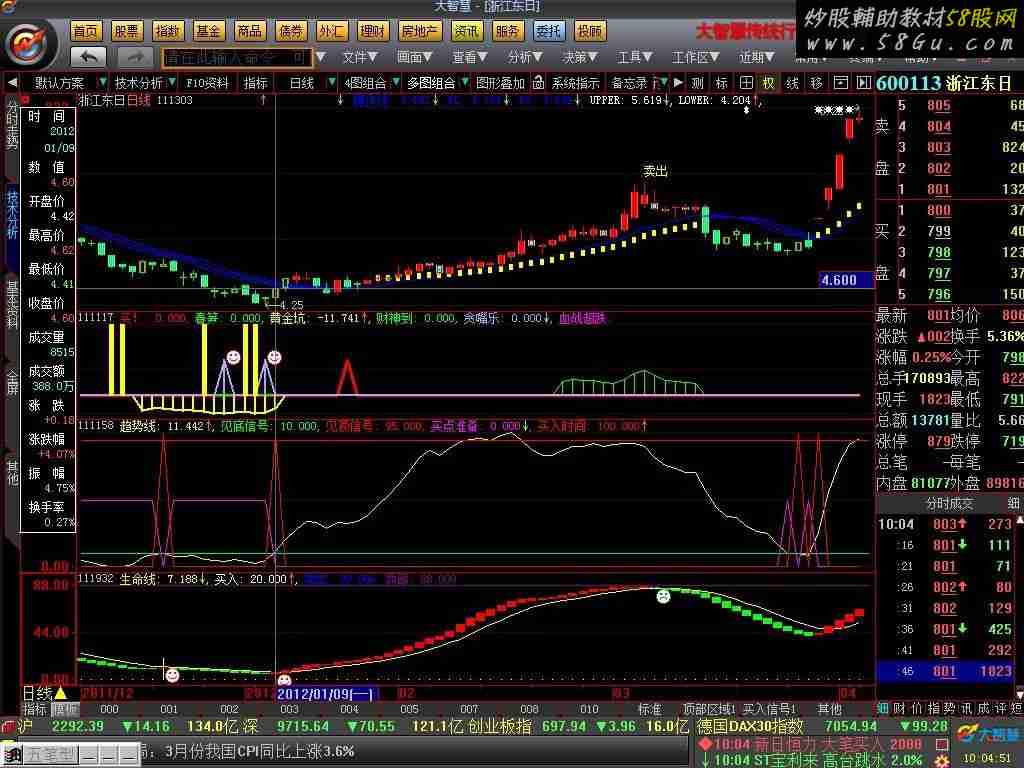Go forward with the right arrow button

click(136, 57)
